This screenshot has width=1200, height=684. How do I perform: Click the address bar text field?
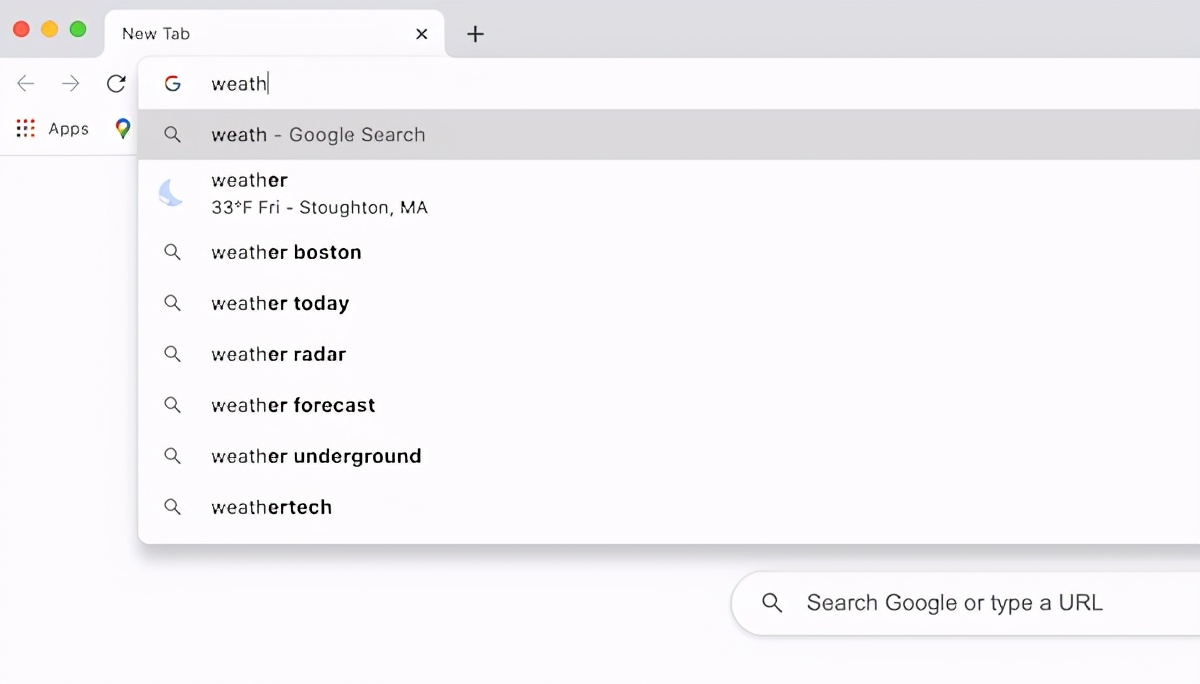600,84
